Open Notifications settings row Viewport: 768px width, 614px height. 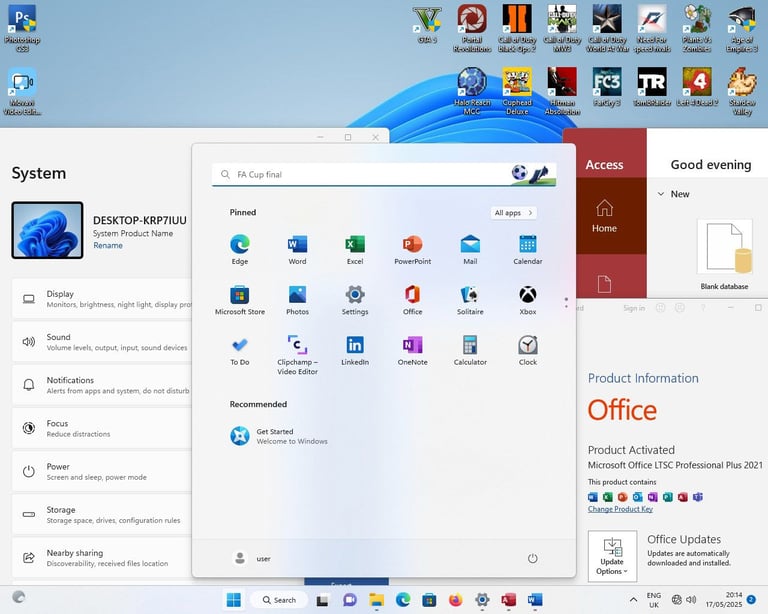click(x=102, y=385)
